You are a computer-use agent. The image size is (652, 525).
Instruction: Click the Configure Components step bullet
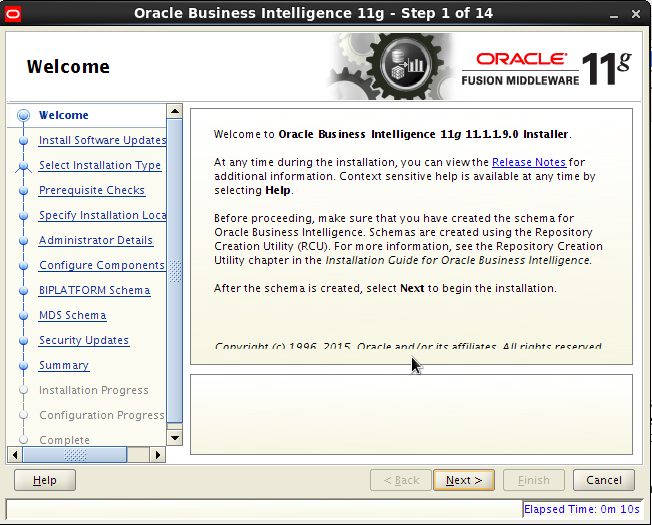pyautogui.click(x=24, y=266)
